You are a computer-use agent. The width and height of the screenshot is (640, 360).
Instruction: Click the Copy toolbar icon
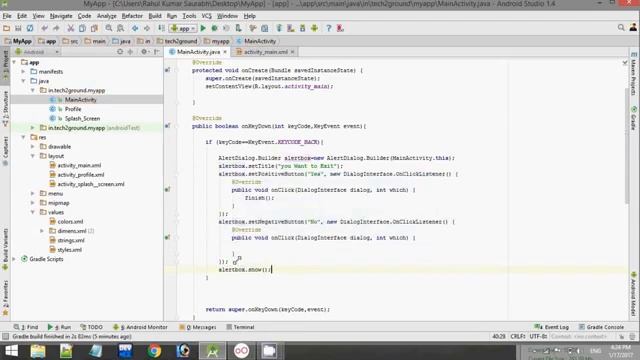(x=82, y=28)
